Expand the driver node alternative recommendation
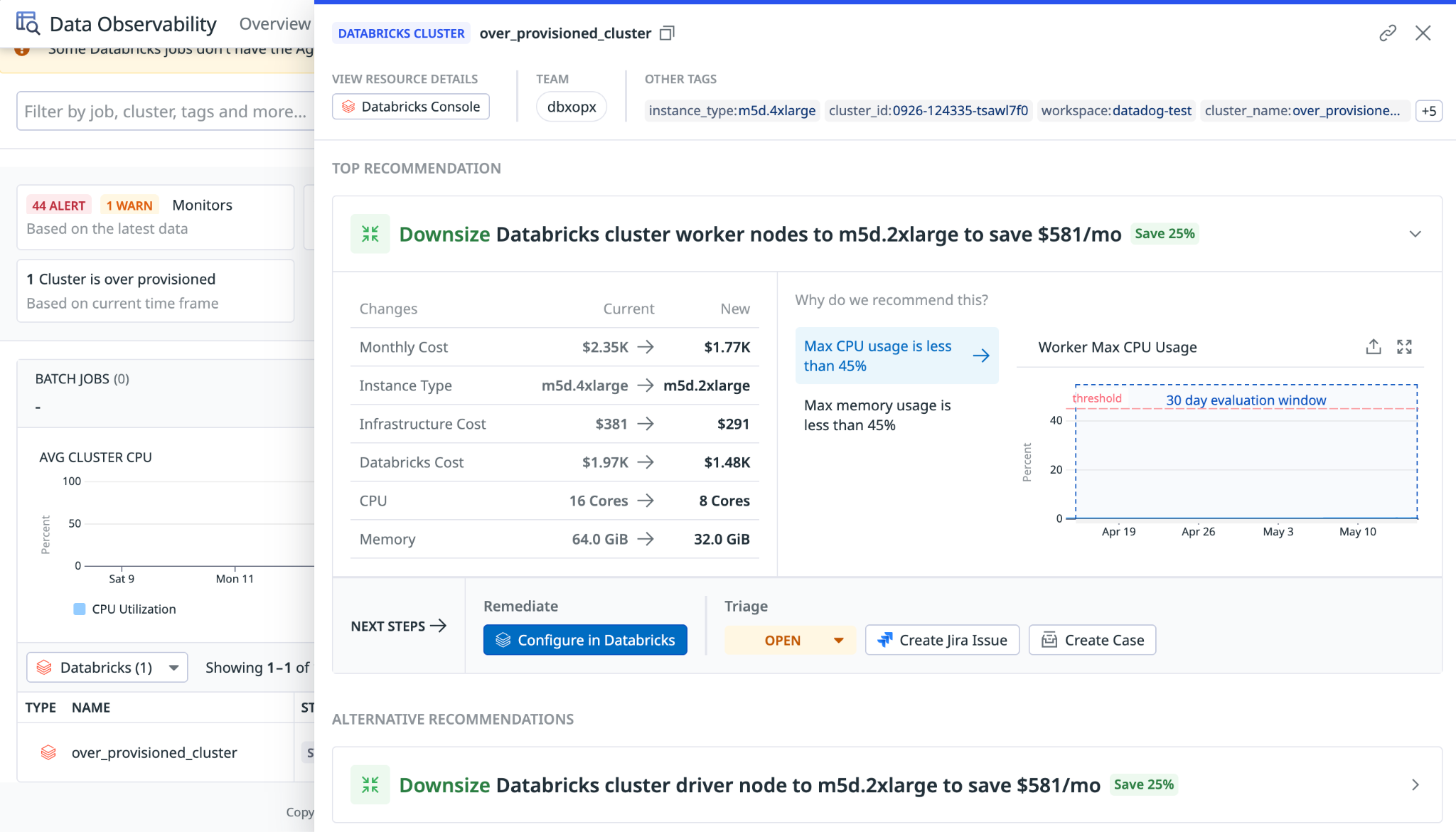 tap(1415, 785)
